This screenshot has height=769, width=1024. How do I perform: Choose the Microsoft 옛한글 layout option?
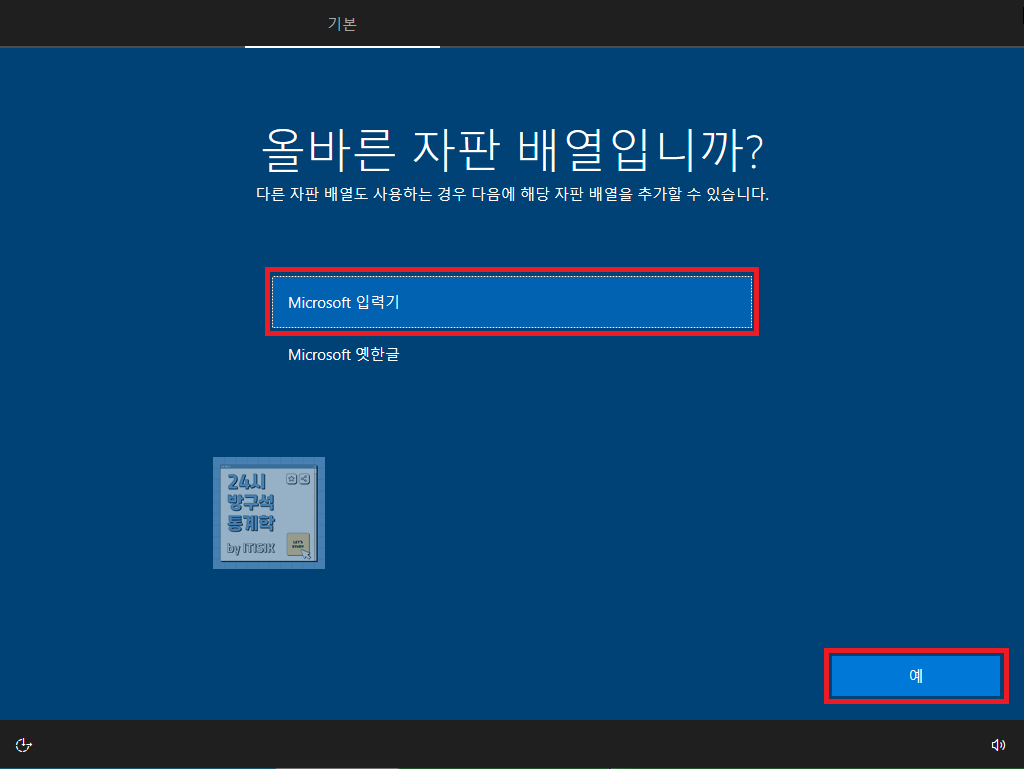511,354
